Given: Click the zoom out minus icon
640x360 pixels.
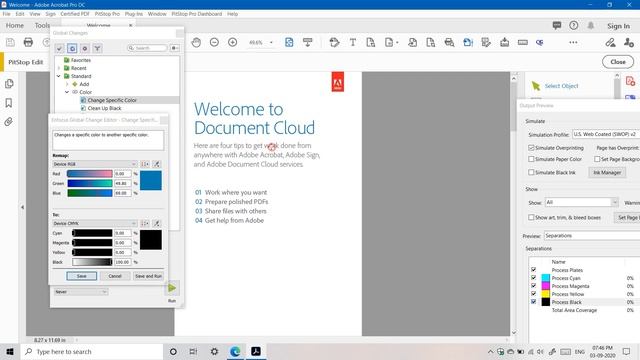Looking at the screenshot, I should click(x=214, y=42).
